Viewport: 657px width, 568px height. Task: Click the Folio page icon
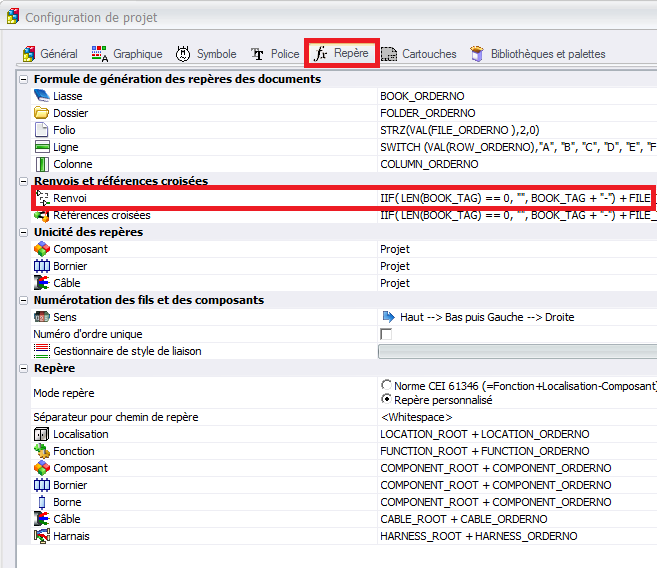click(41, 130)
